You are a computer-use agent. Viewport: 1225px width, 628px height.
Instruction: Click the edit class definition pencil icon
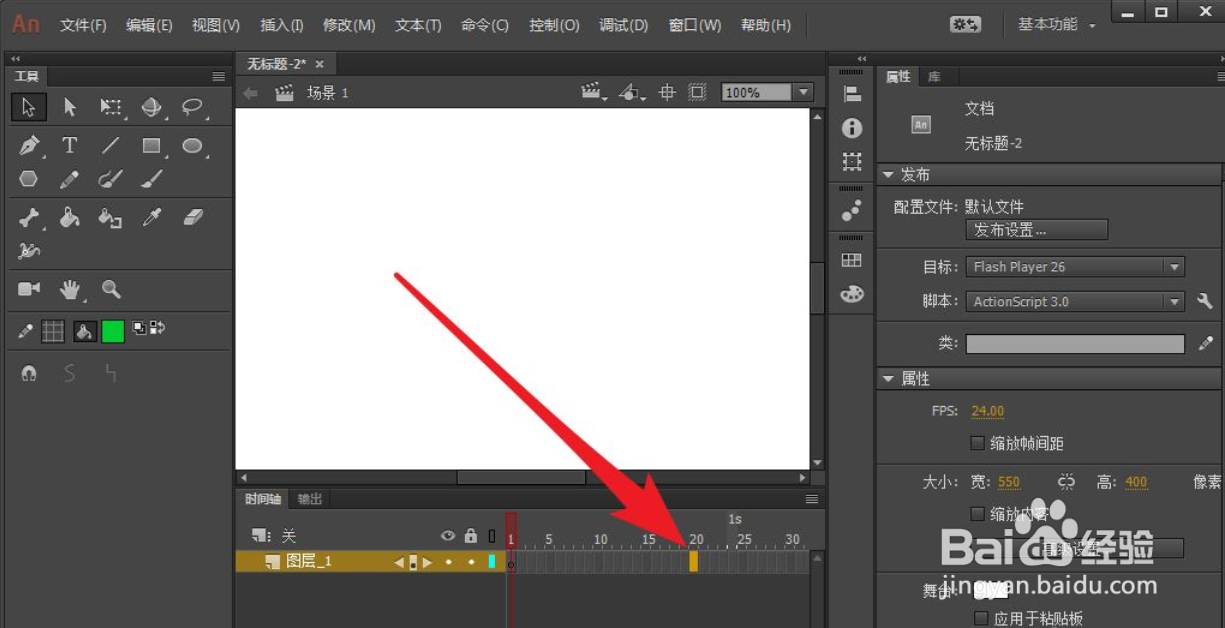pos(1206,343)
